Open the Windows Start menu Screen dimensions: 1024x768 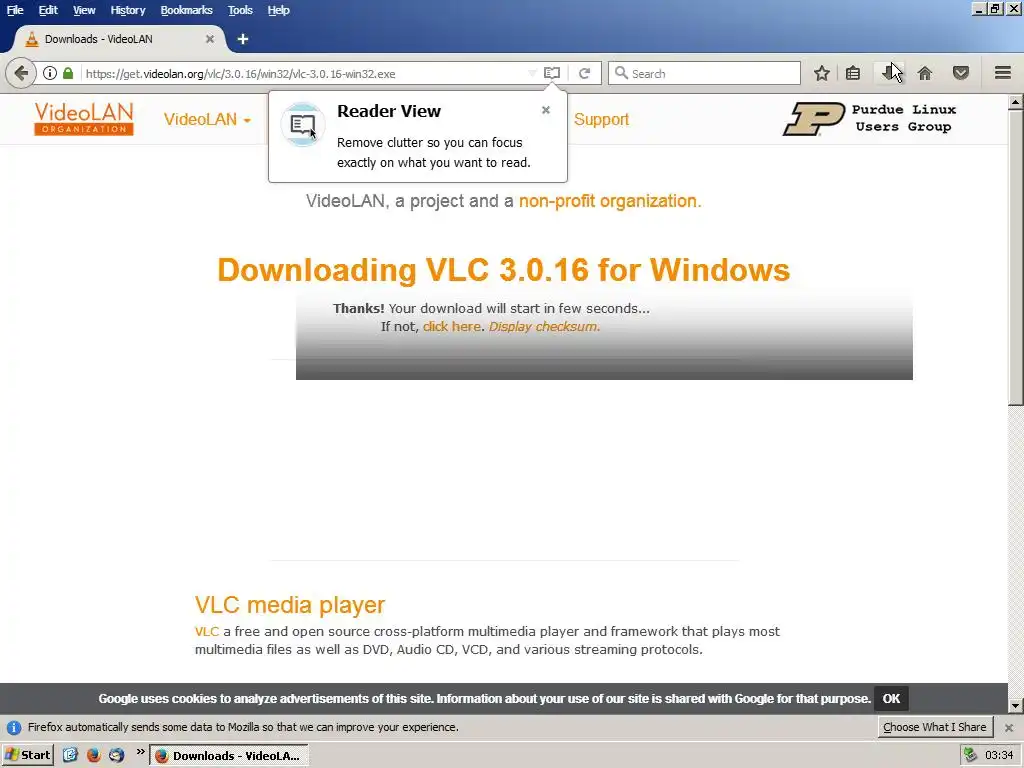pyautogui.click(x=27, y=755)
